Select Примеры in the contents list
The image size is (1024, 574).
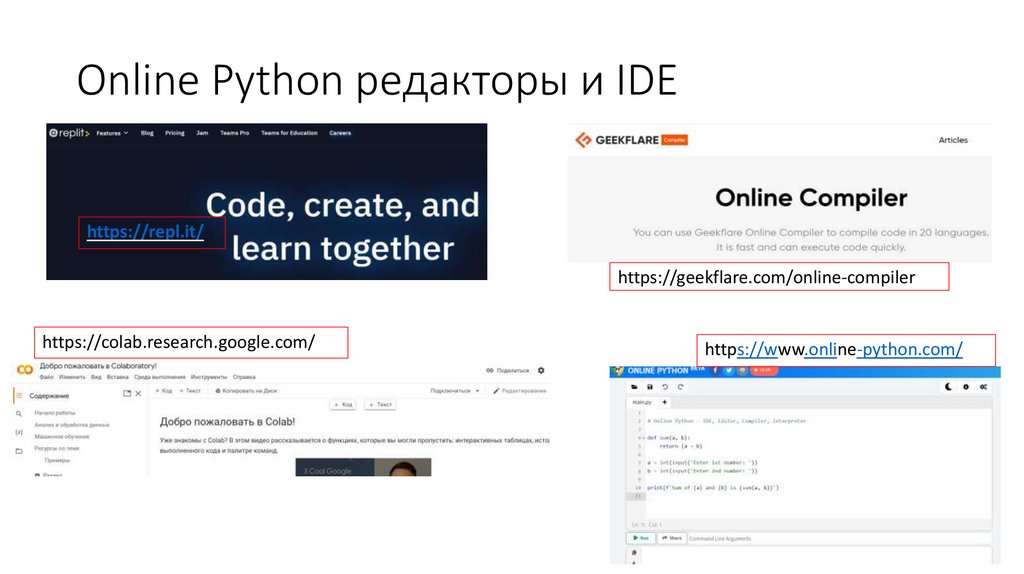57,460
